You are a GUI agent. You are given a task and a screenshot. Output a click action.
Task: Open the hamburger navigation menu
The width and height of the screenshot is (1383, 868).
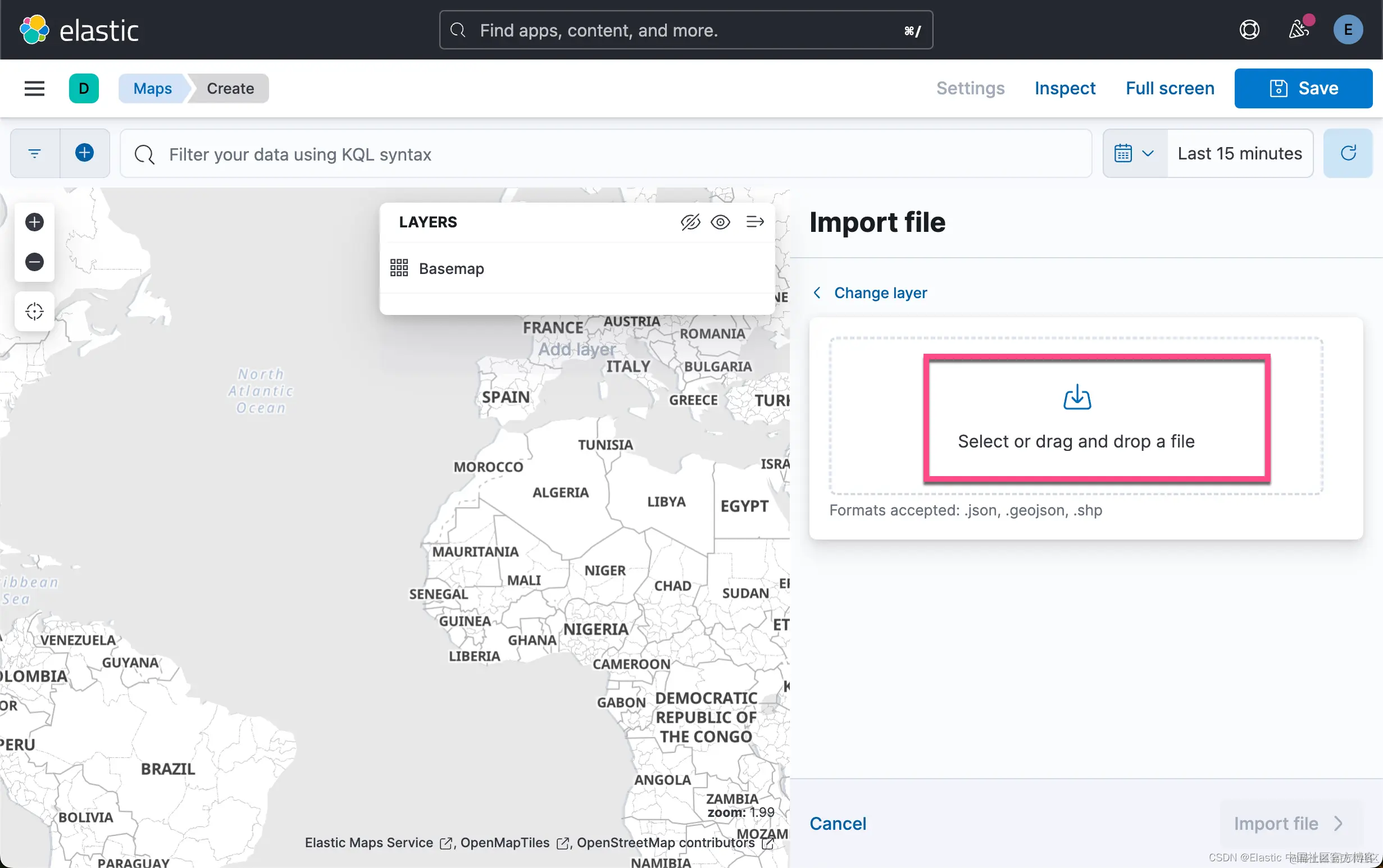pyautogui.click(x=34, y=88)
